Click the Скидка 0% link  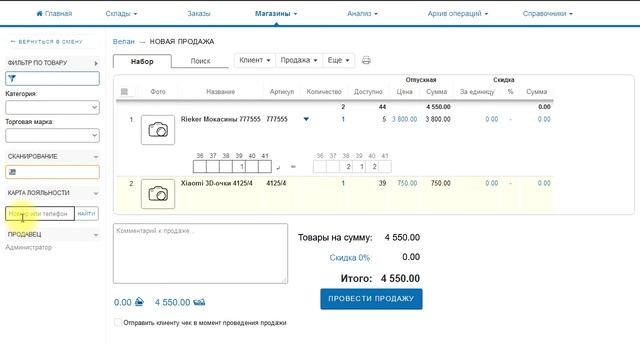tap(350, 258)
